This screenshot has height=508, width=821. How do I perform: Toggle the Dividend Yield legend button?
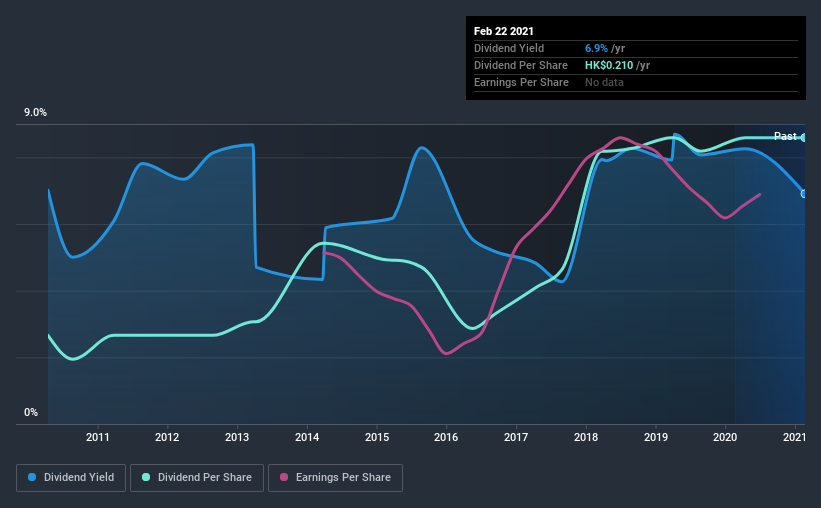coord(71,478)
